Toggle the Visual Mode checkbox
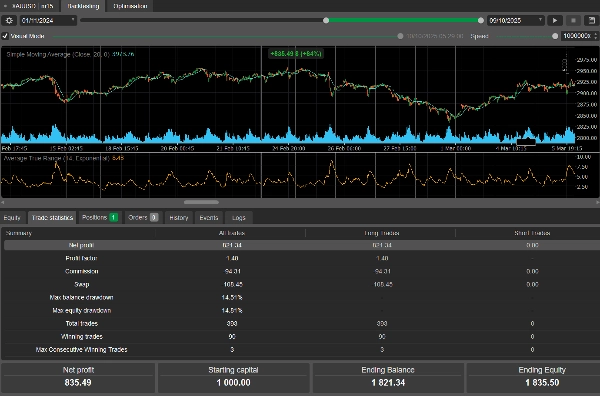 (5, 36)
